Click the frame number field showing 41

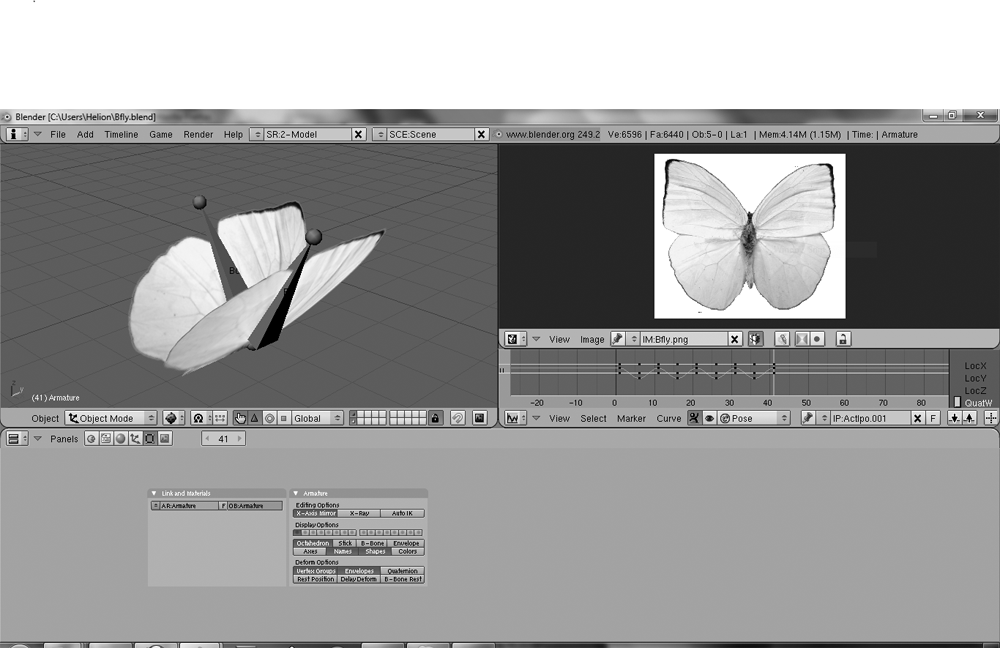pyautogui.click(x=223, y=439)
